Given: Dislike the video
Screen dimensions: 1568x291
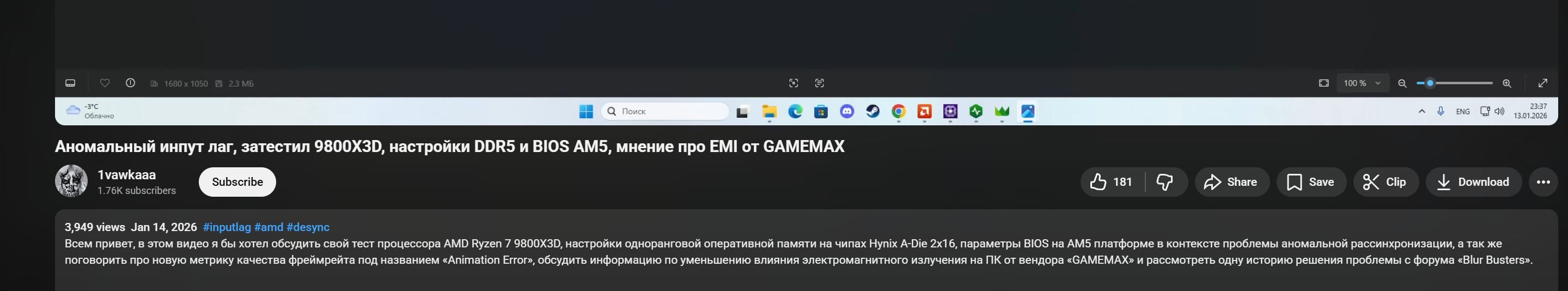Looking at the screenshot, I should (x=1166, y=182).
